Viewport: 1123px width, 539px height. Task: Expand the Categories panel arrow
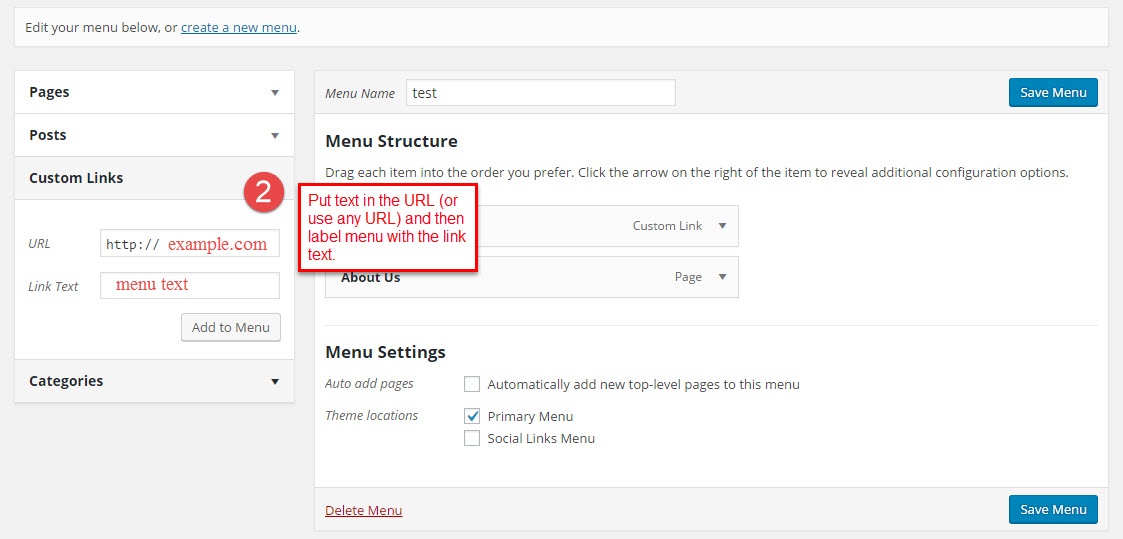coord(275,381)
